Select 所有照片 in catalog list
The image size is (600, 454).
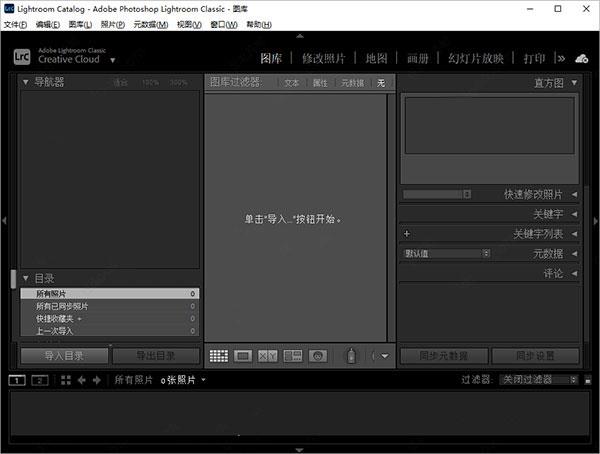tap(110, 294)
